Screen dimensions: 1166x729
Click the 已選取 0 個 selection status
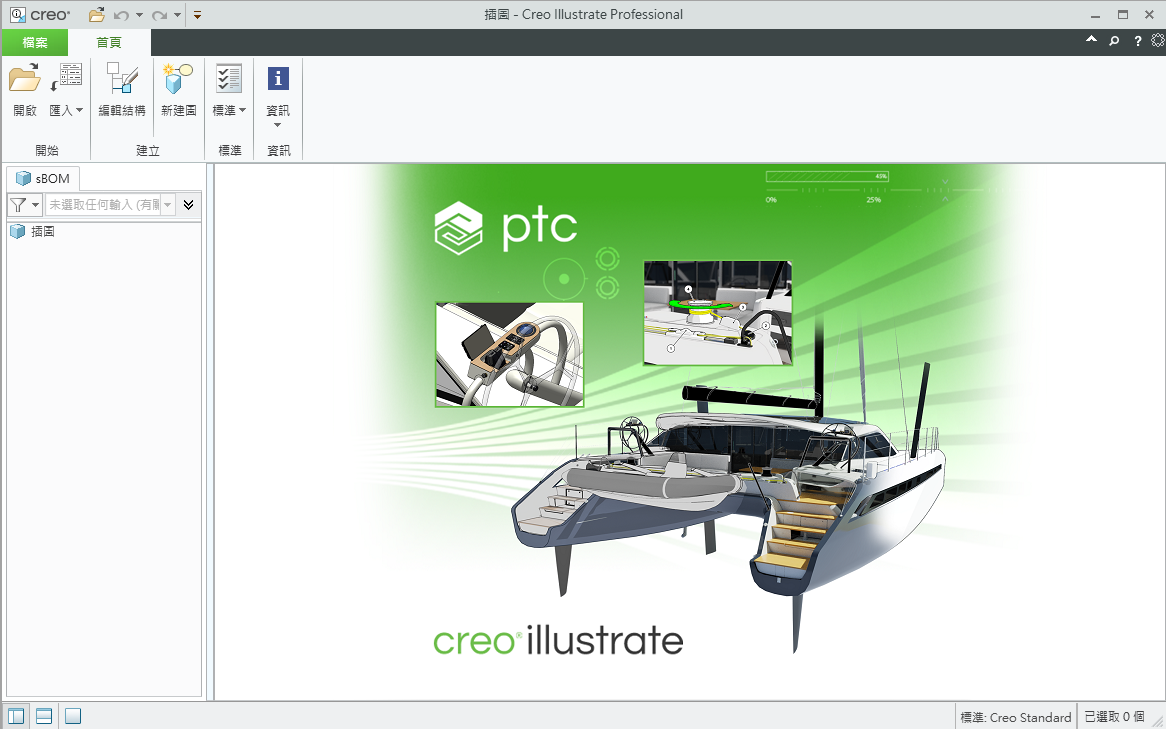pos(1114,717)
